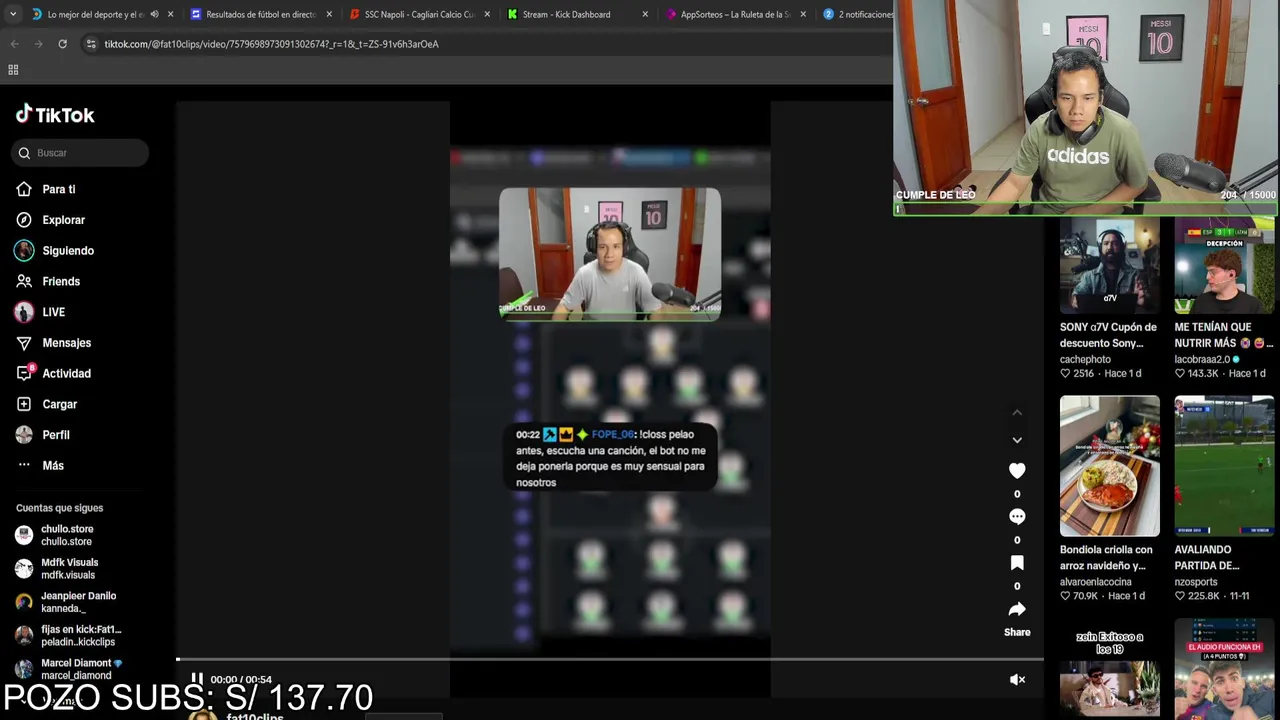Open the AVALIANDO PARTIDA DE video thumbnail
Image resolution: width=1280 pixels, height=720 pixels.
pos(1224,466)
